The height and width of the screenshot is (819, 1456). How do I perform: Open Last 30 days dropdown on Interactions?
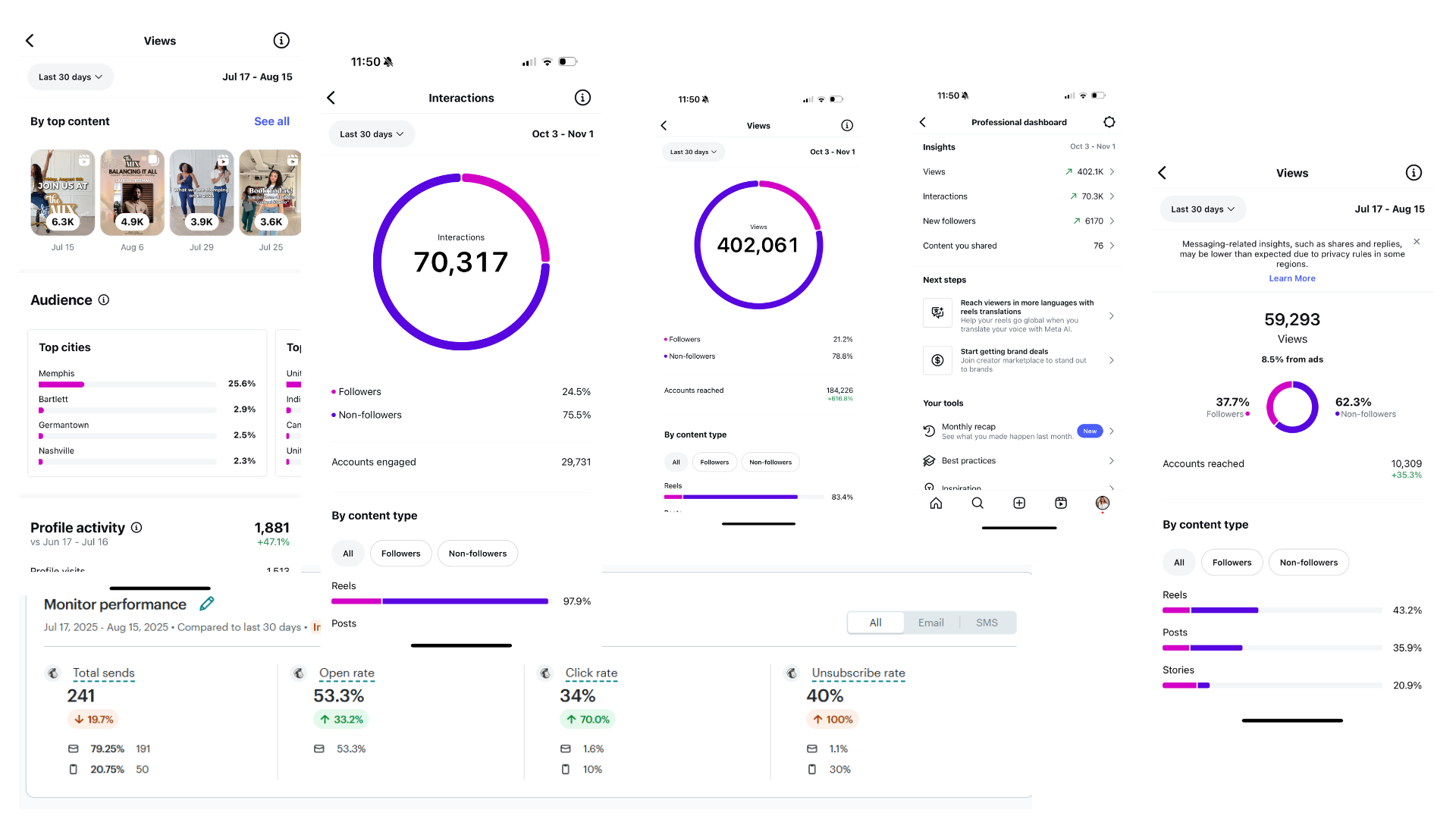pyautogui.click(x=372, y=134)
